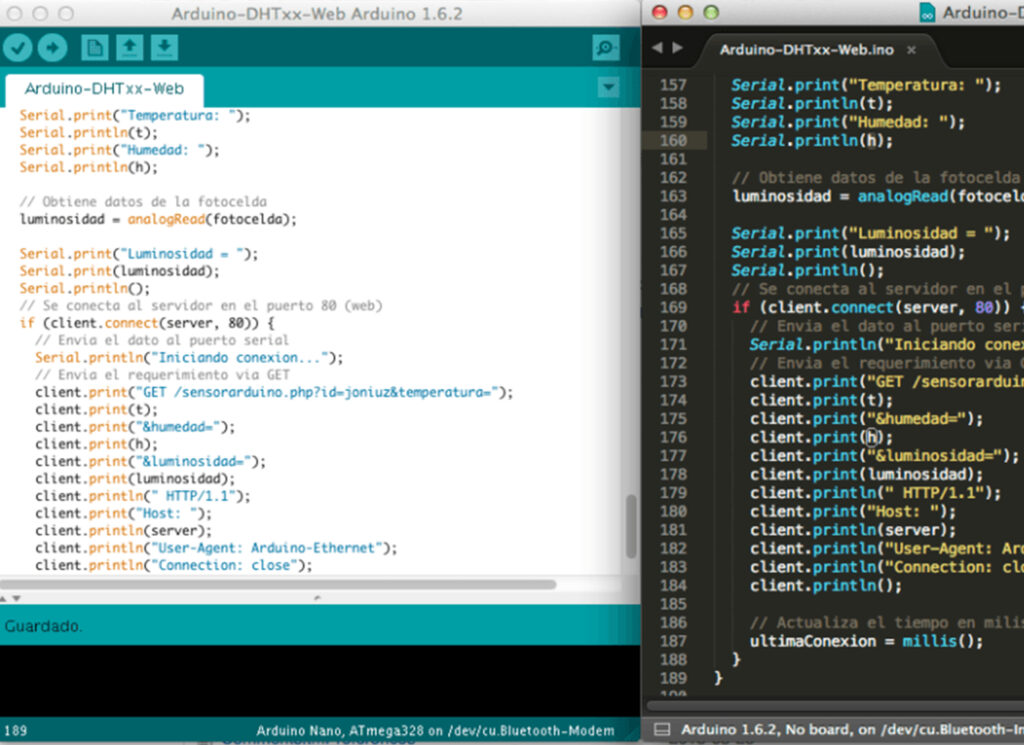Open a sketch with the Open icon
Screen dimensions: 1024x745
(129, 48)
